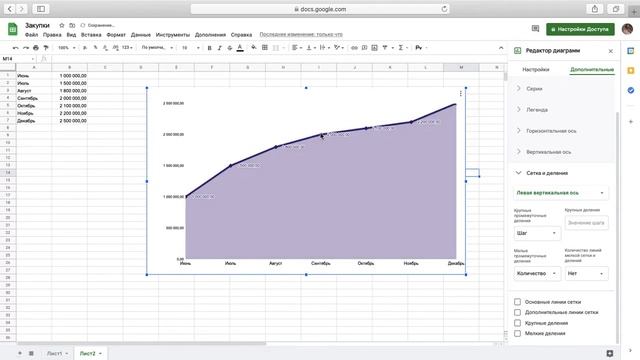
Task: Click the redo arrow in the toolbar
Action: pos(26,48)
